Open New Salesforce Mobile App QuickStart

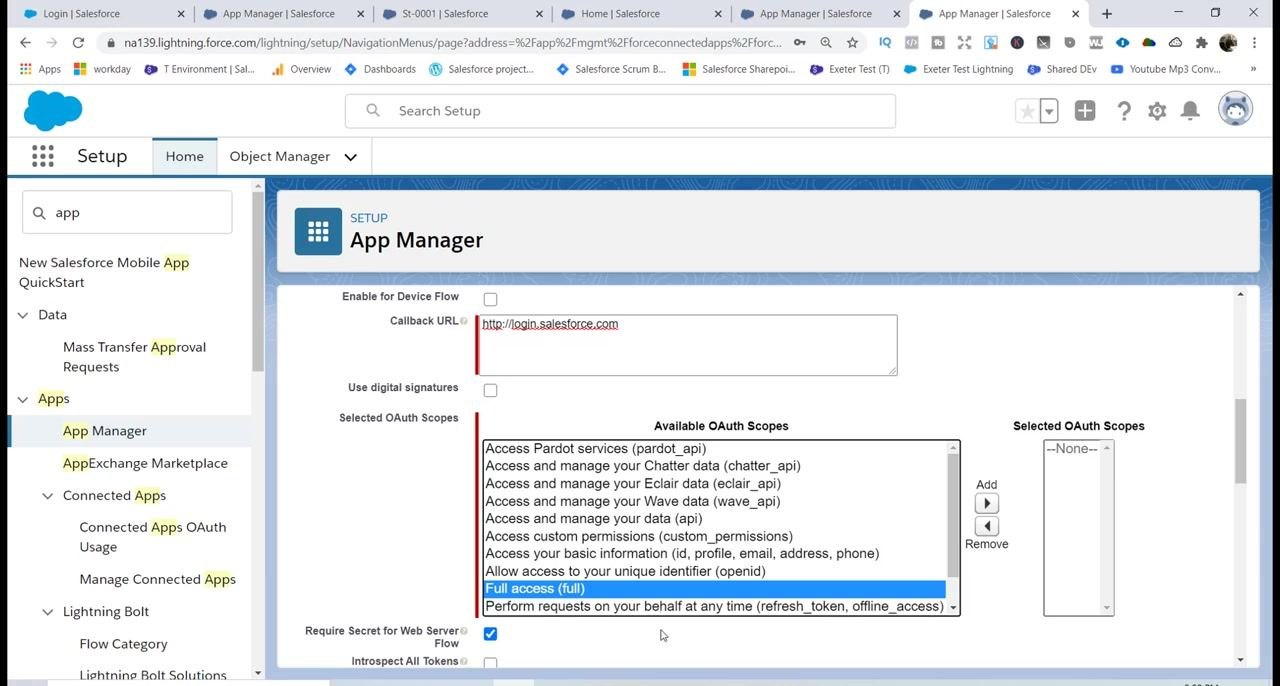pos(104,272)
